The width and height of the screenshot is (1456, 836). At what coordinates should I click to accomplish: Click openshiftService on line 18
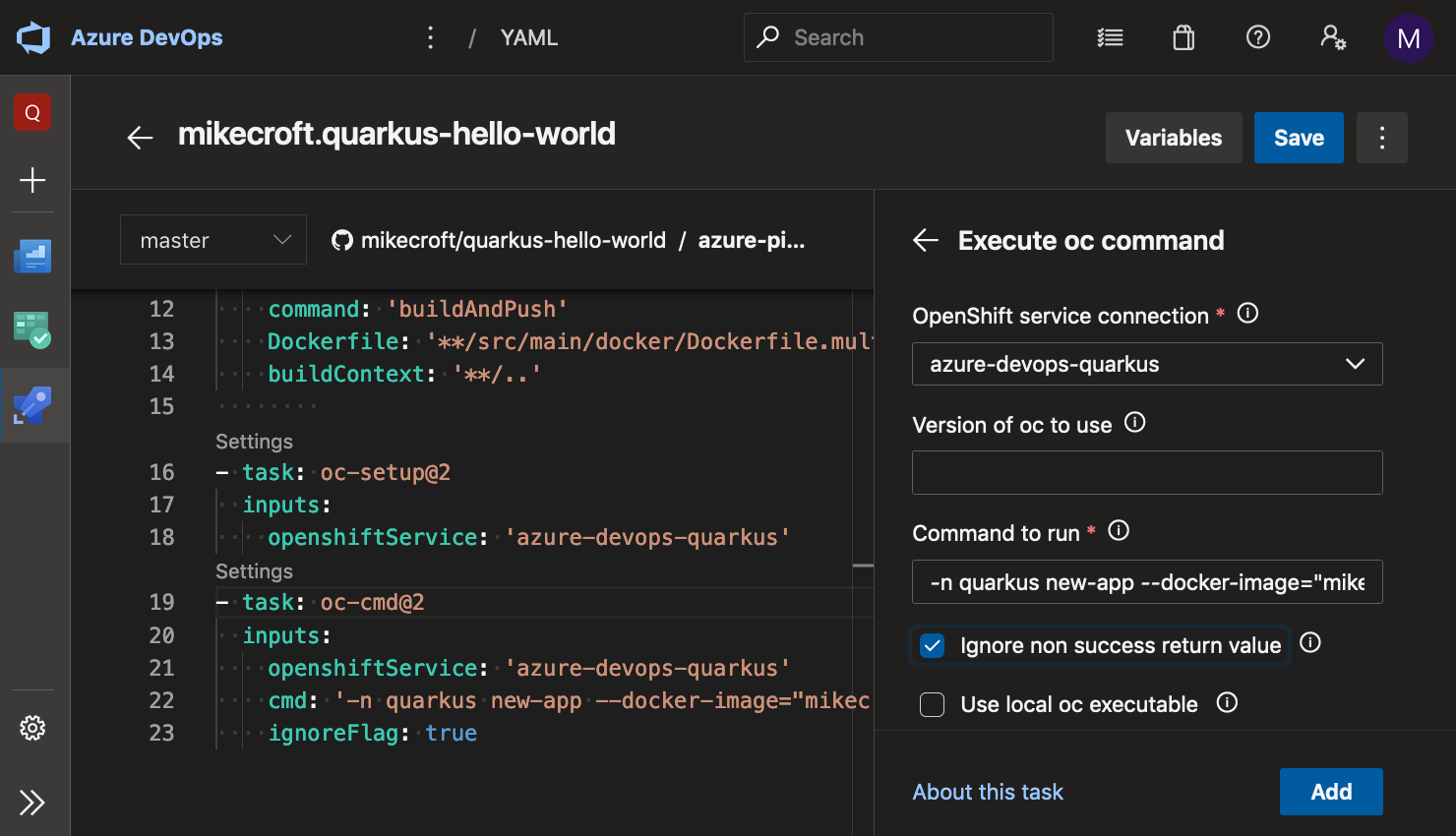click(373, 537)
